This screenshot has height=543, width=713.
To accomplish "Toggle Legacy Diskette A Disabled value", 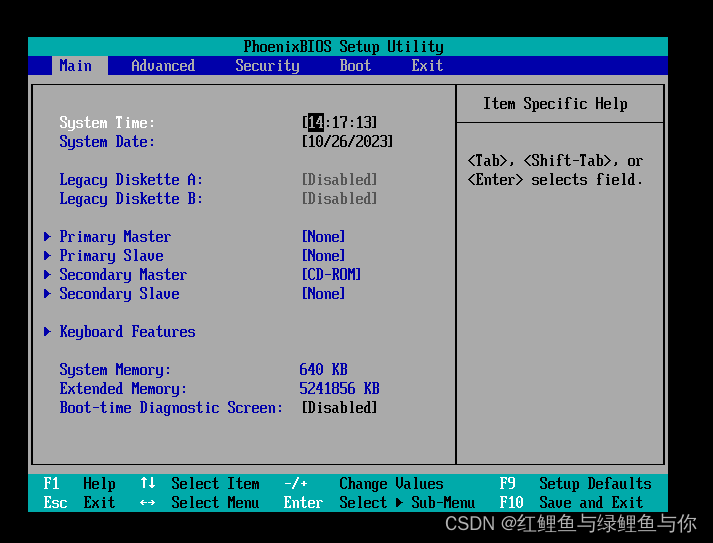I will click(x=339, y=180).
